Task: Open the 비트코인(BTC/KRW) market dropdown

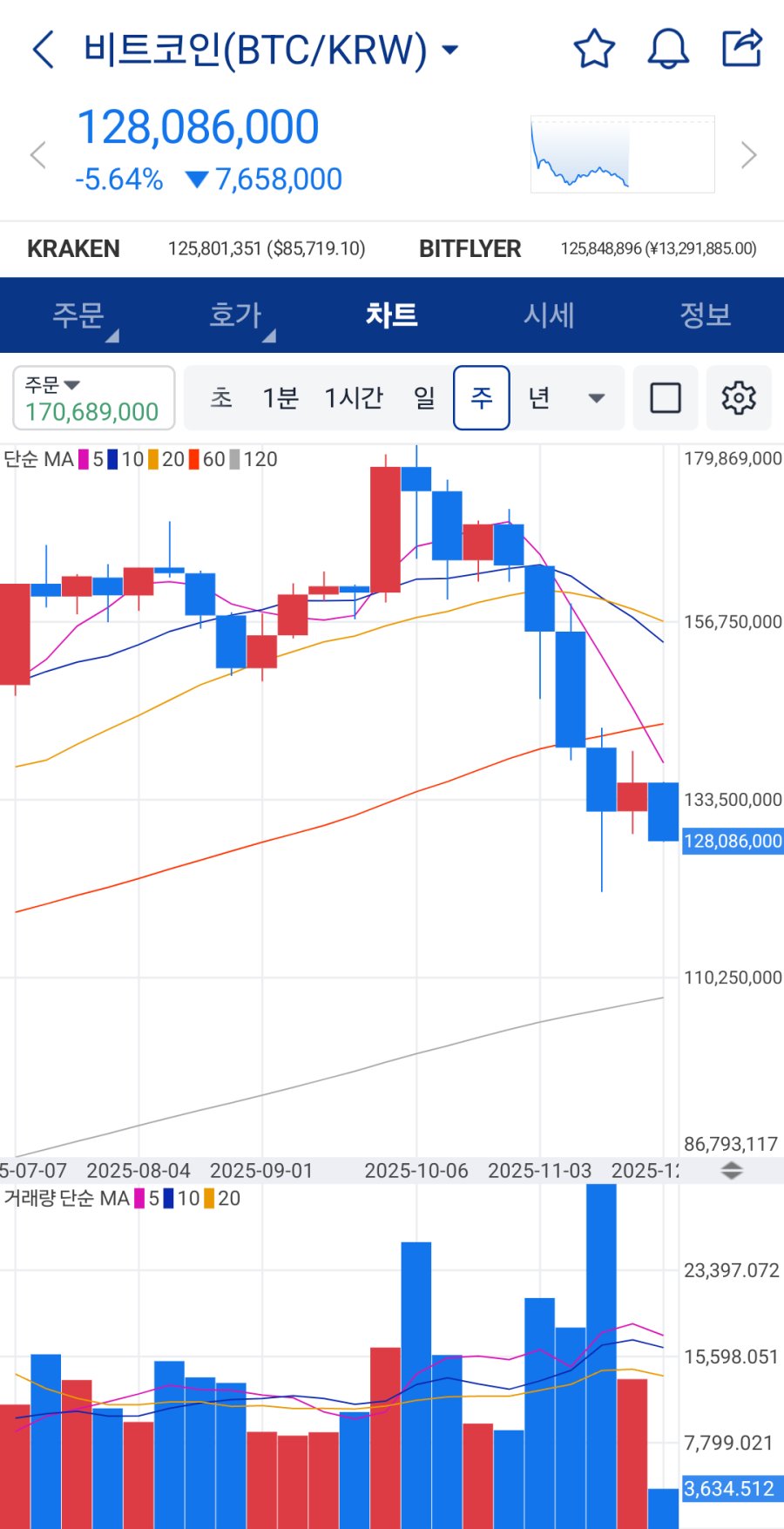Action: tap(270, 50)
